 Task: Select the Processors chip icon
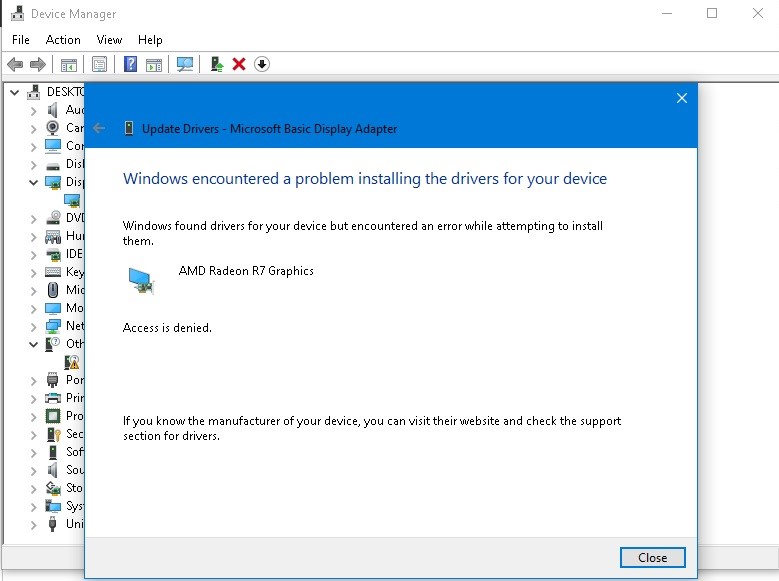point(53,416)
